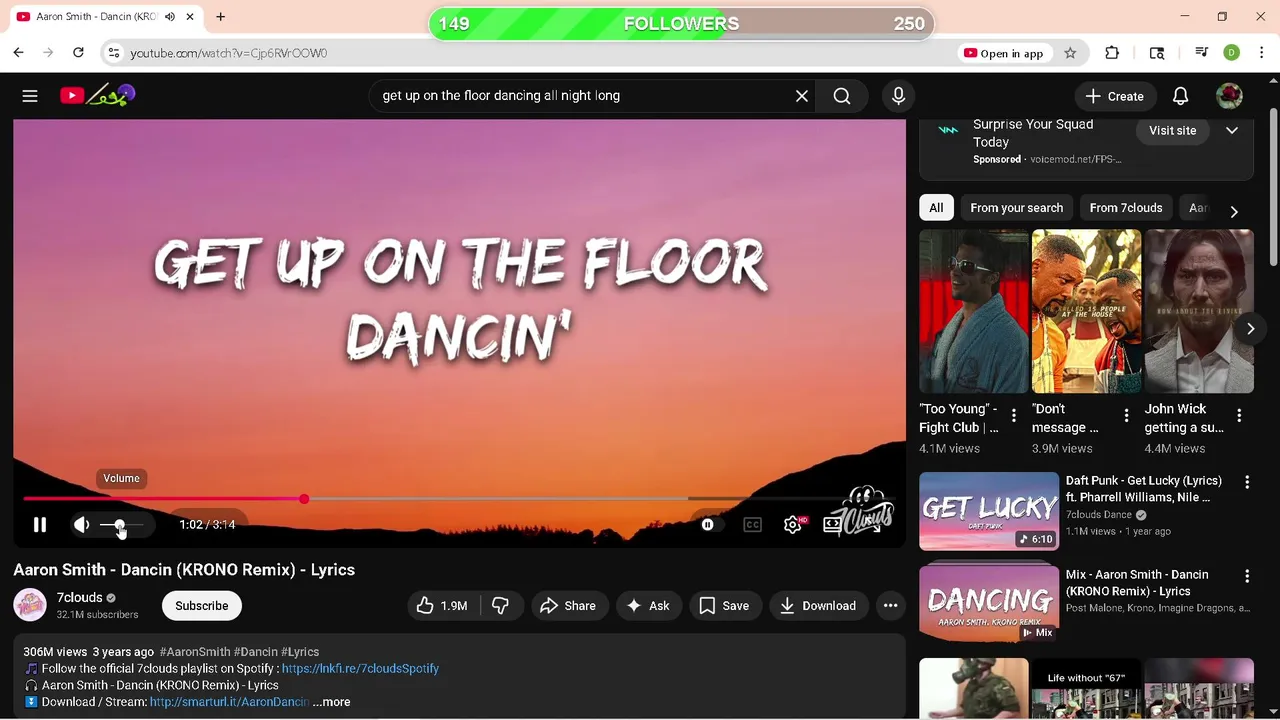The image size is (1280, 720).
Task: Select the All filter chip
Action: tap(936, 208)
